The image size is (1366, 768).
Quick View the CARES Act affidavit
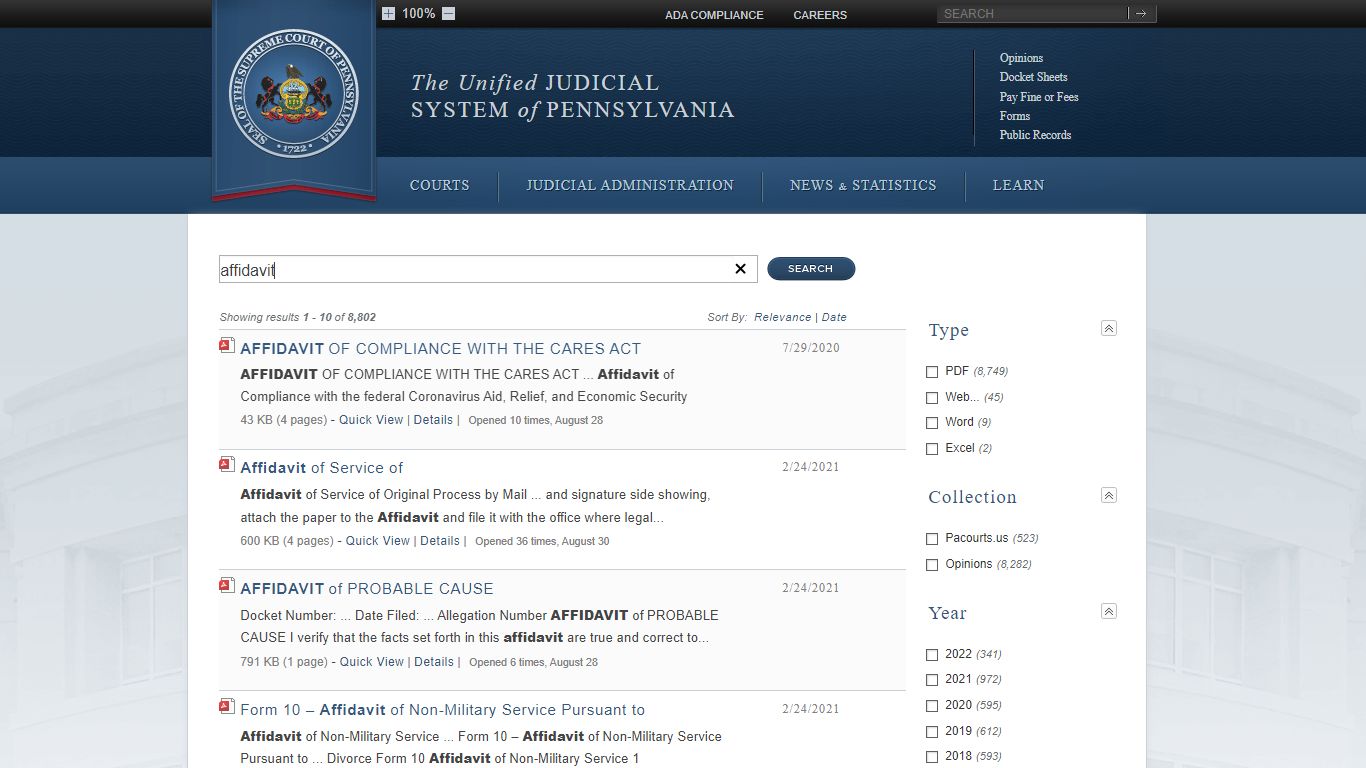pos(371,420)
